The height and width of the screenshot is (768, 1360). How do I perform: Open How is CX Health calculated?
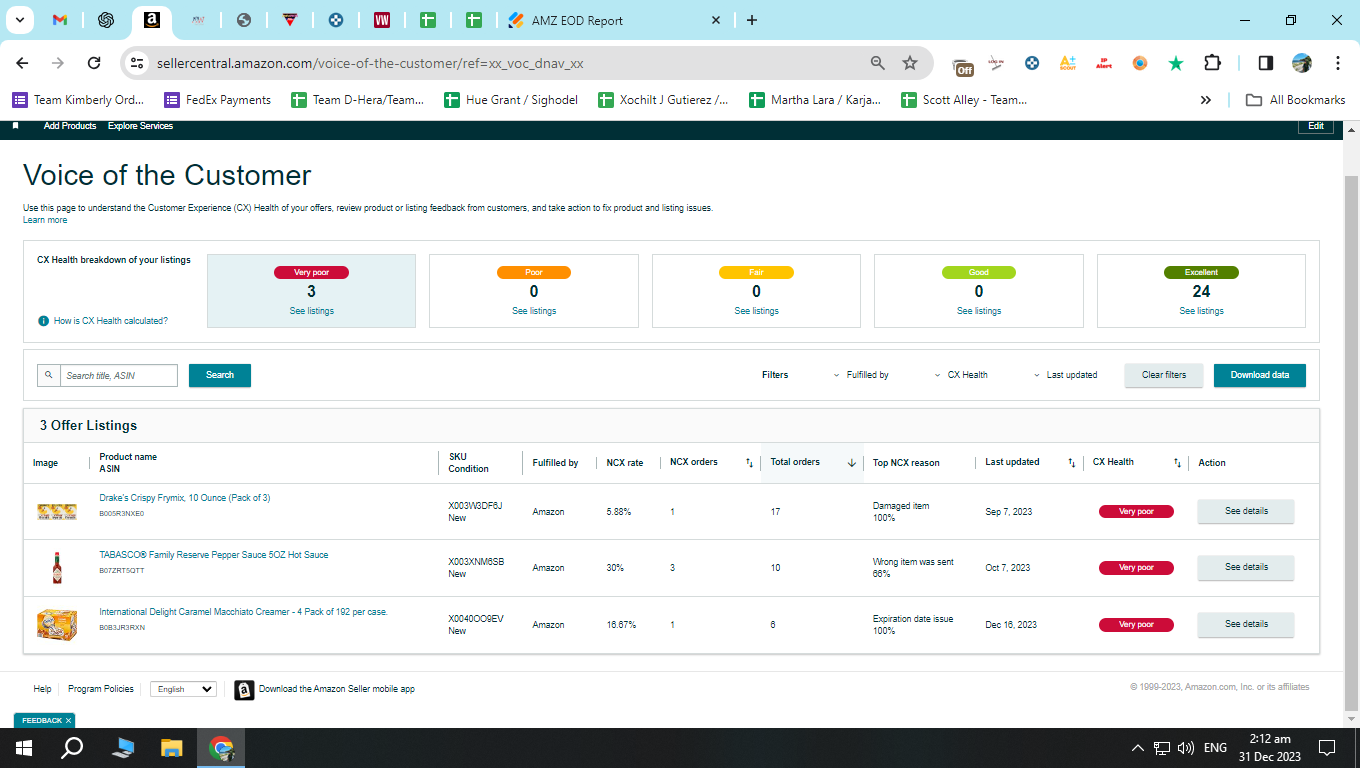111,321
